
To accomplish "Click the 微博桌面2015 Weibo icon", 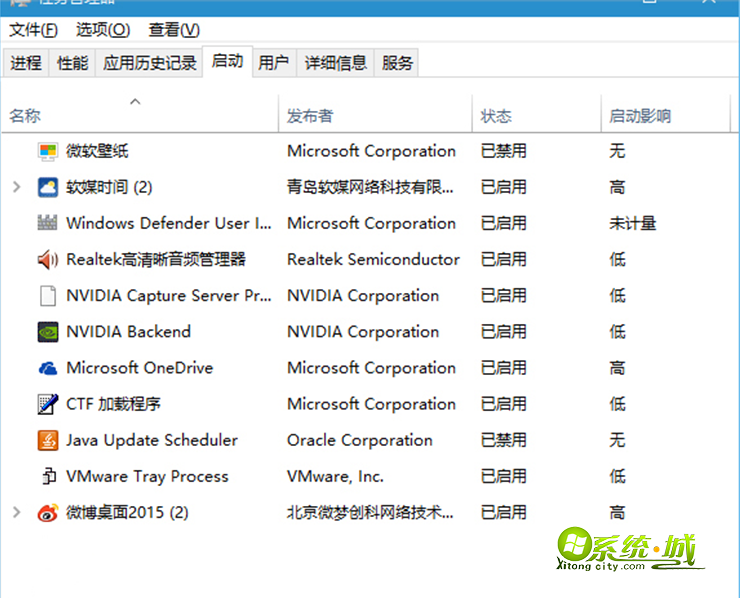I will pyautogui.click(x=48, y=513).
